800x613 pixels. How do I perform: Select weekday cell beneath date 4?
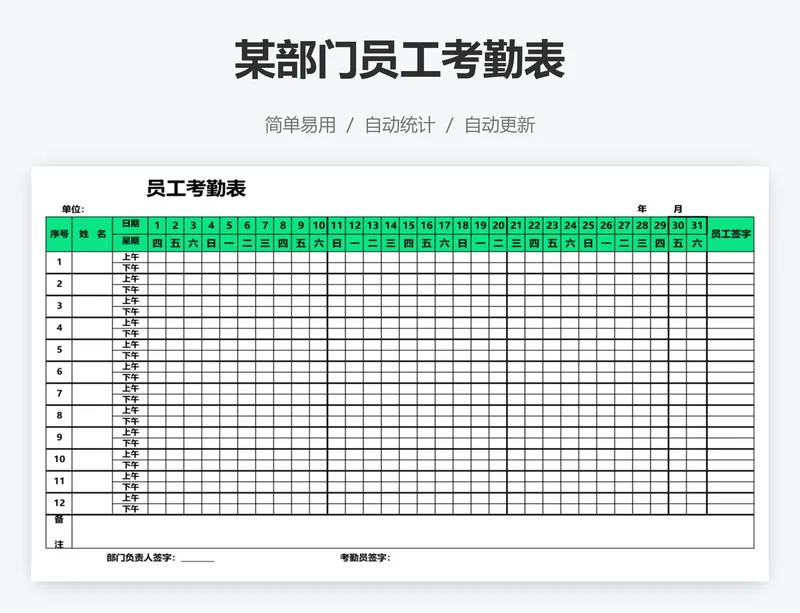tap(211, 243)
